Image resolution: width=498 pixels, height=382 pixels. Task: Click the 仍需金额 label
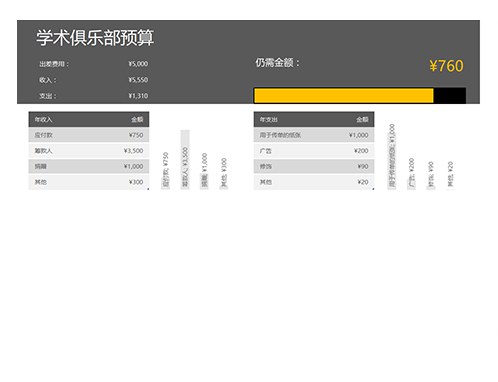point(277,63)
